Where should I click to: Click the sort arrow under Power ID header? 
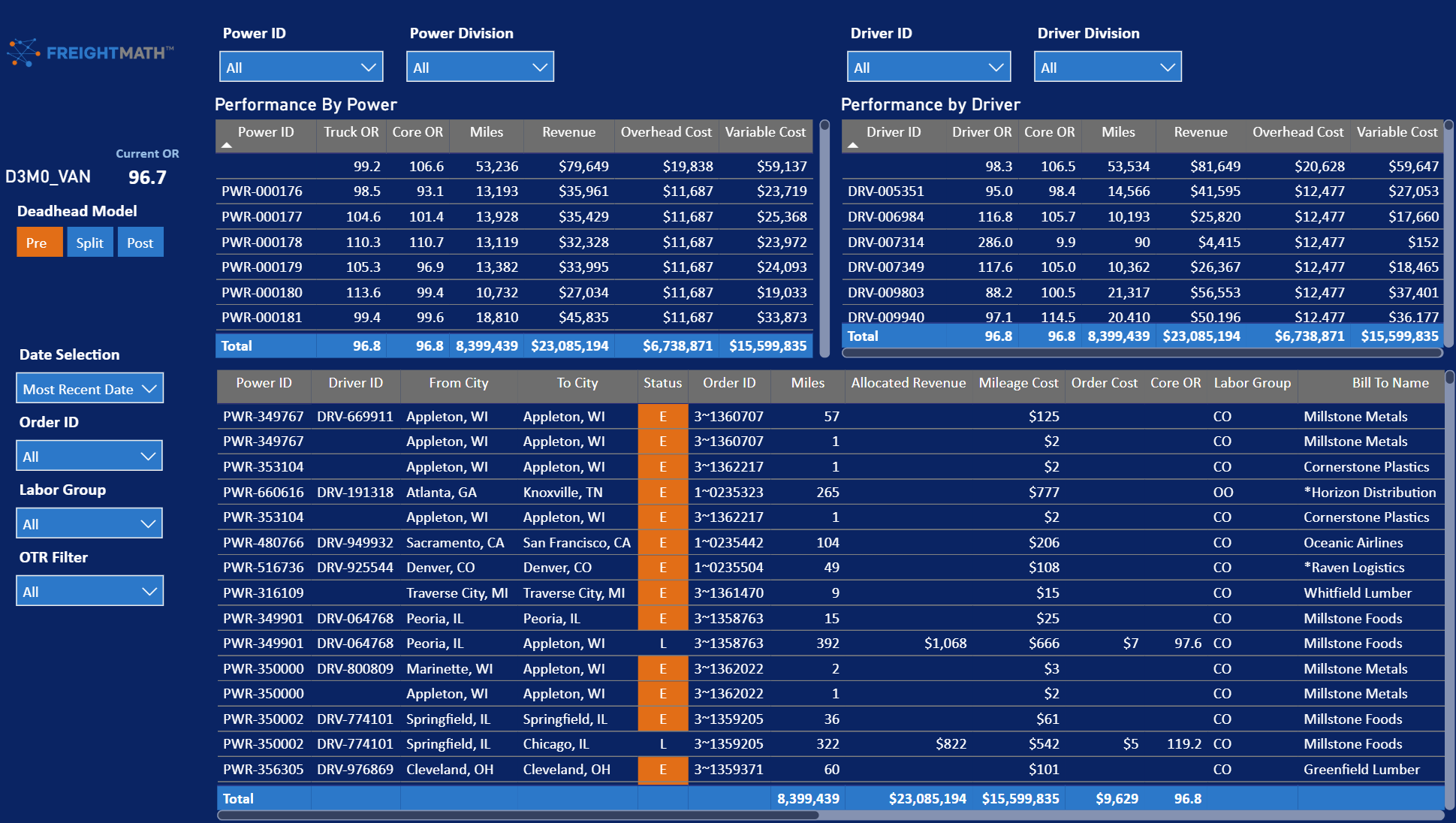click(227, 146)
